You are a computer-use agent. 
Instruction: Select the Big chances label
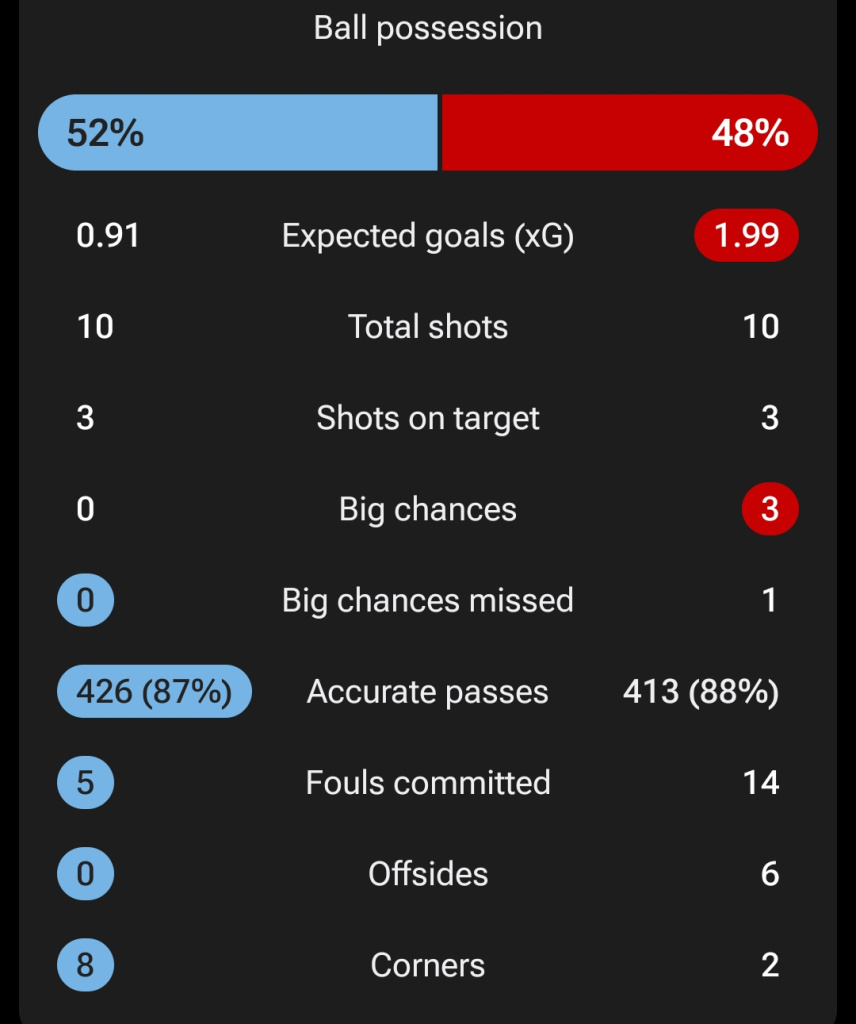click(428, 510)
